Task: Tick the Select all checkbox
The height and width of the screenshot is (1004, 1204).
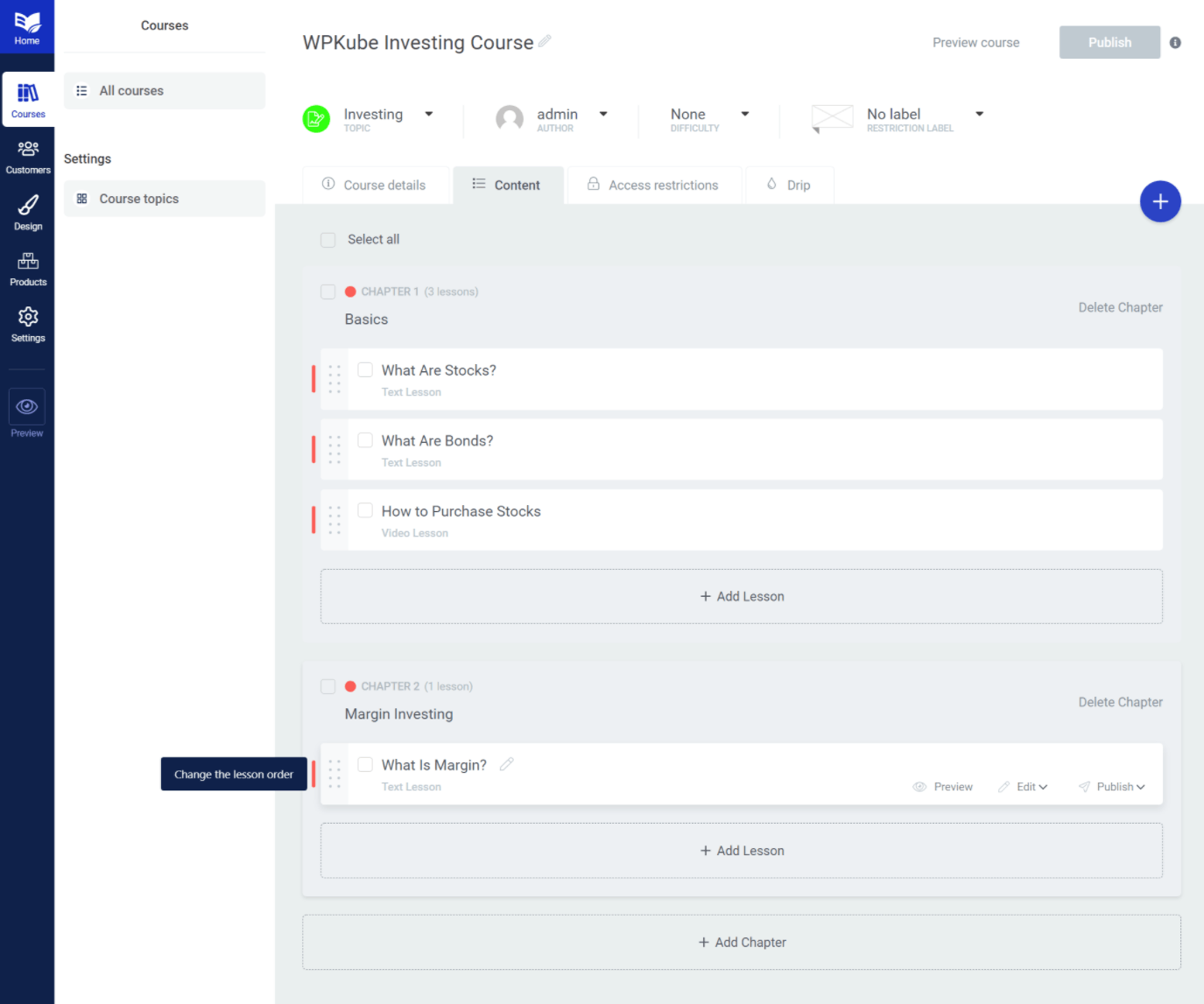Action: click(328, 240)
